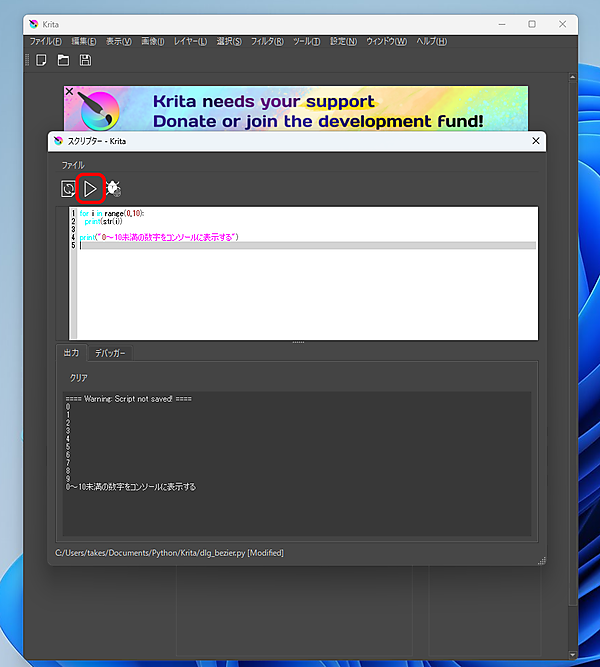Open the ファイル menu in Scripter
The width and height of the screenshot is (600, 667).
click(x=73, y=164)
